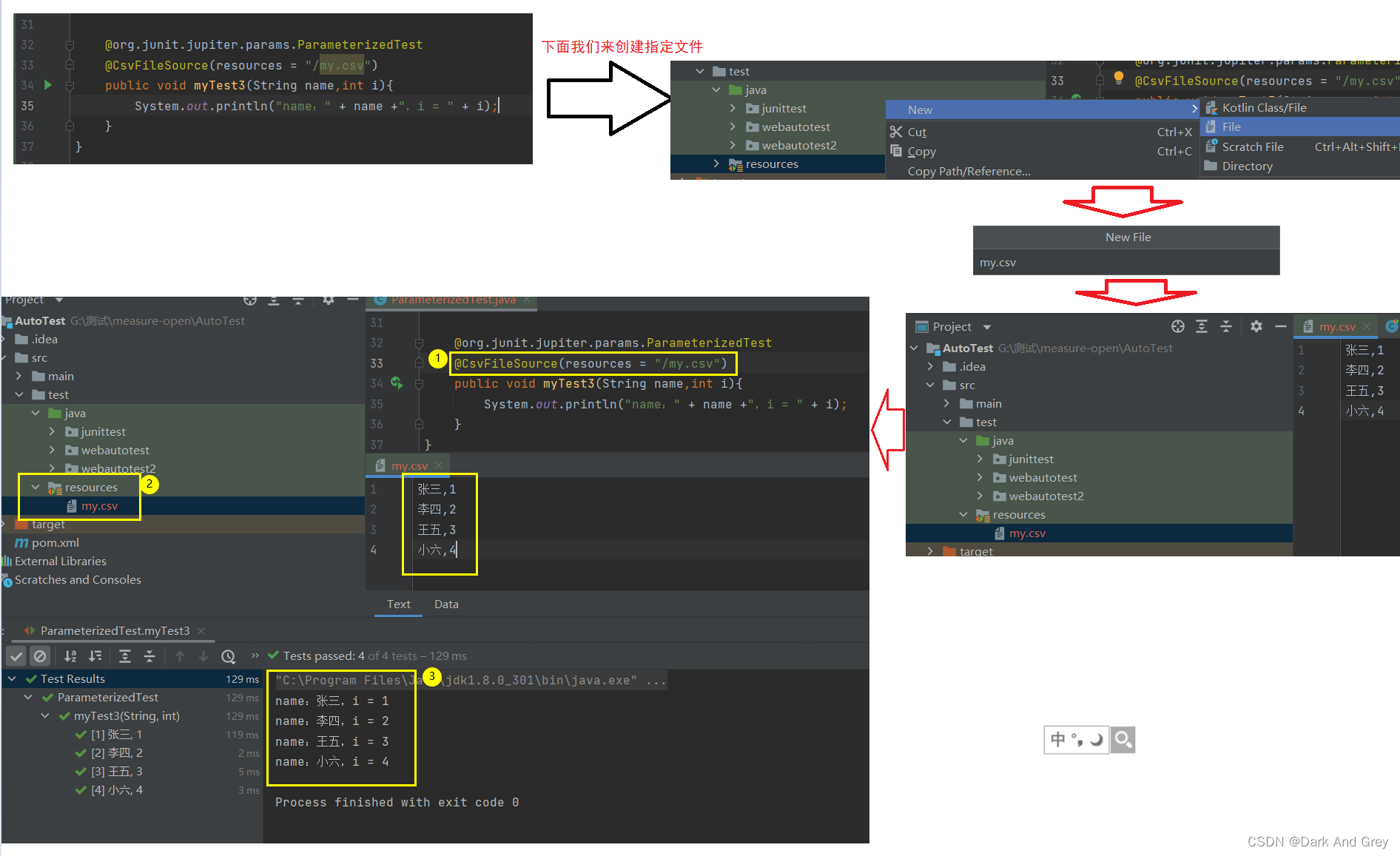This screenshot has height=856, width=1400.
Task: Collapse all nodes in lower-right Project panel
Action: click(1226, 326)
